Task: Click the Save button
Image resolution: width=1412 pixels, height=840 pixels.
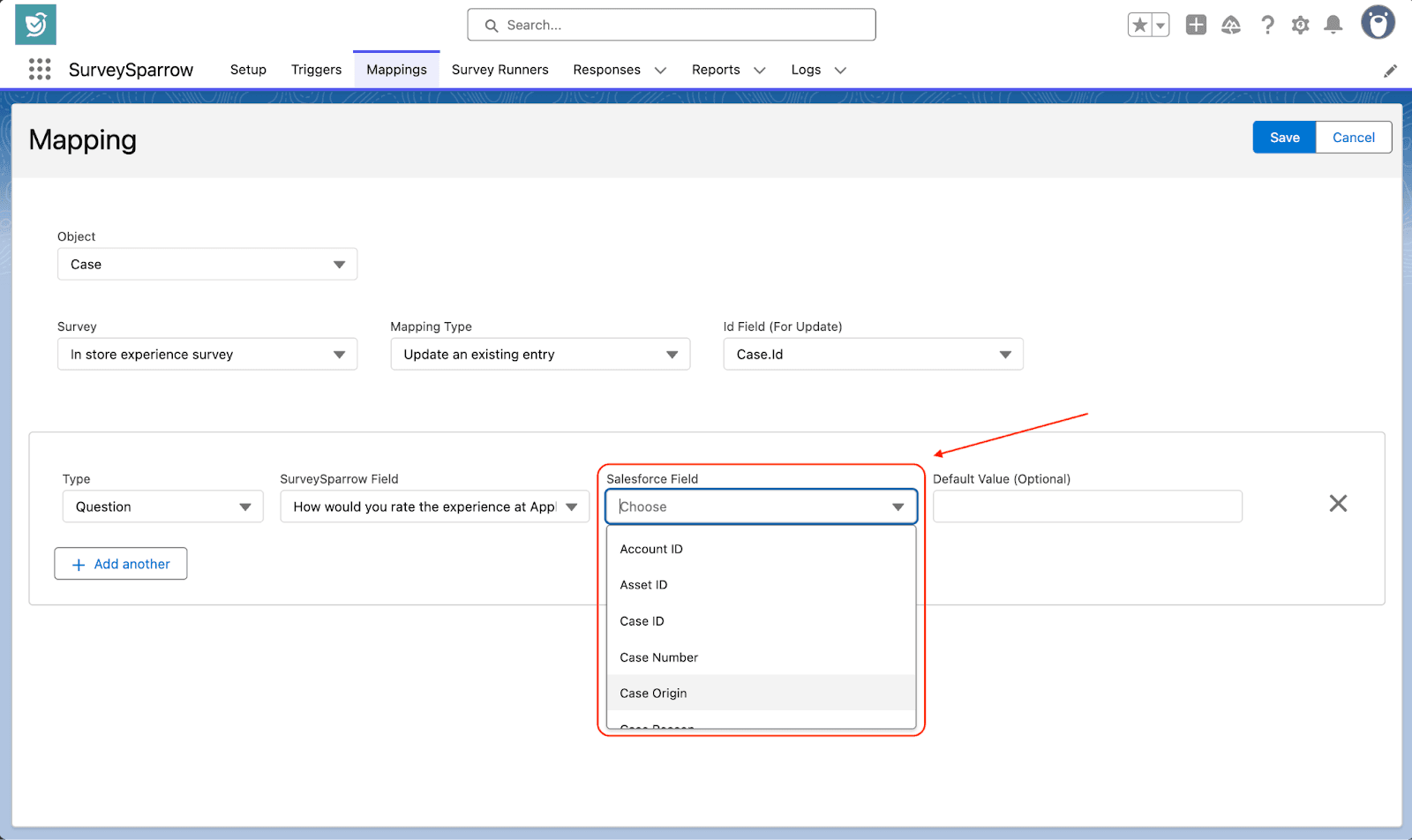Action: (x=1284, y=138)
